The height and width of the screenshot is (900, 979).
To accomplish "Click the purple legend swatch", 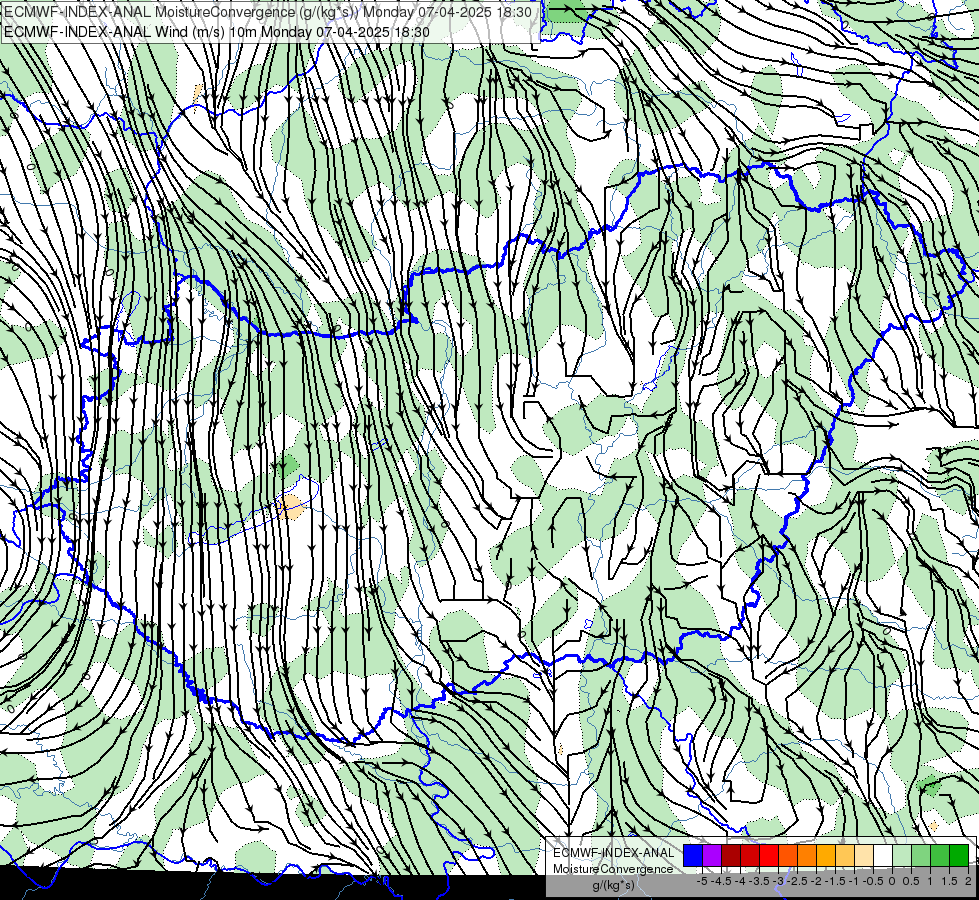I will (x=712, y=856).
